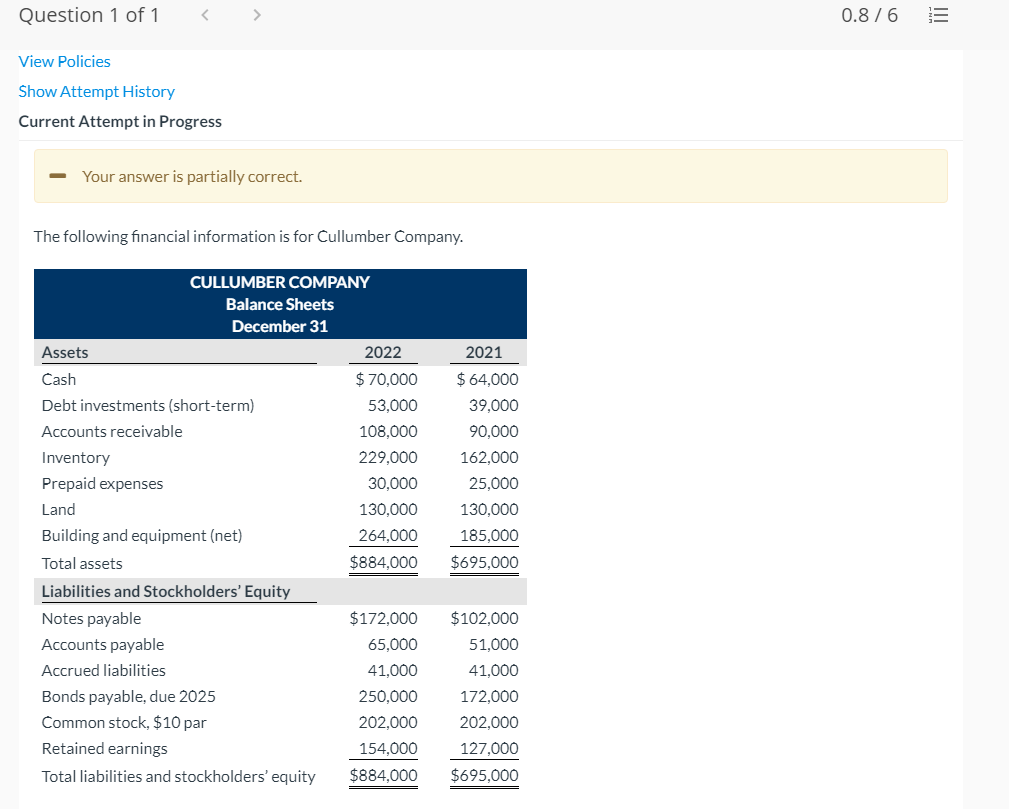Image resolution: width=1009 pixels, height=809 pixels.
Task: Click the 2021 column heading
Action: 484,352
